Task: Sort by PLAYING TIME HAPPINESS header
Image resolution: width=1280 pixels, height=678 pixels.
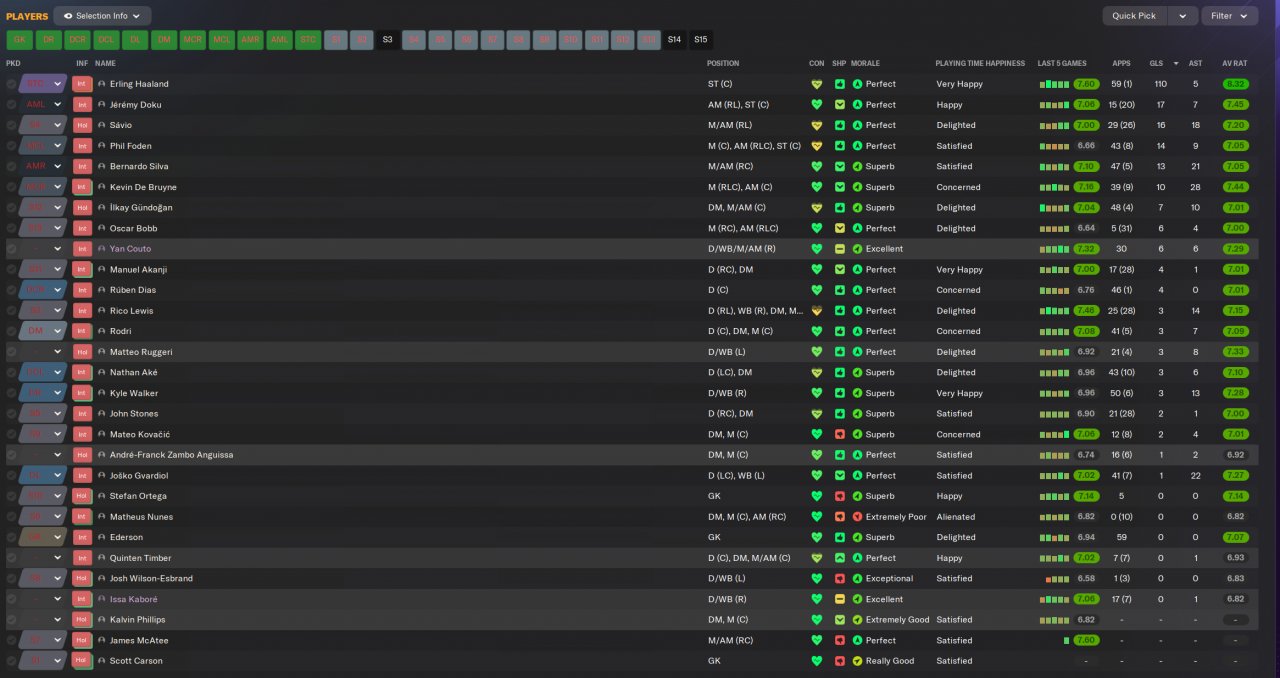Action: [x=980, y=63]
